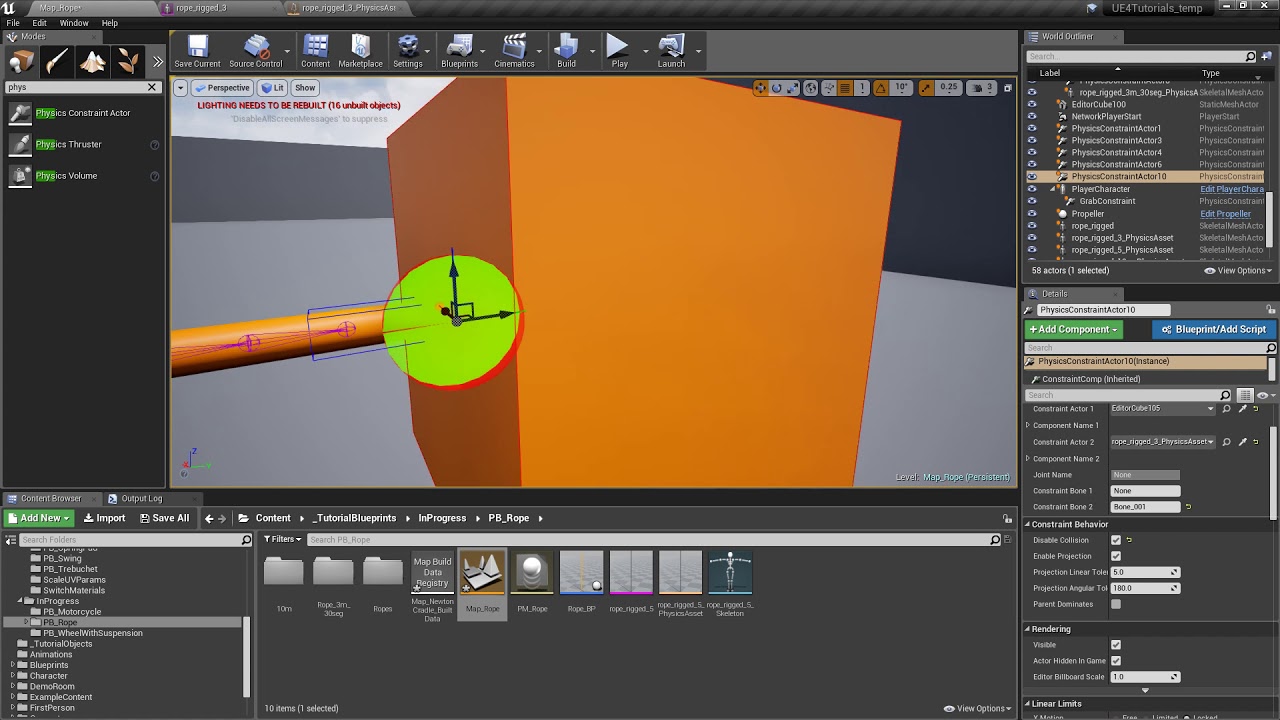
Task: Select Physics Constraint Actor in Modes list
Action: pos(83,113)
